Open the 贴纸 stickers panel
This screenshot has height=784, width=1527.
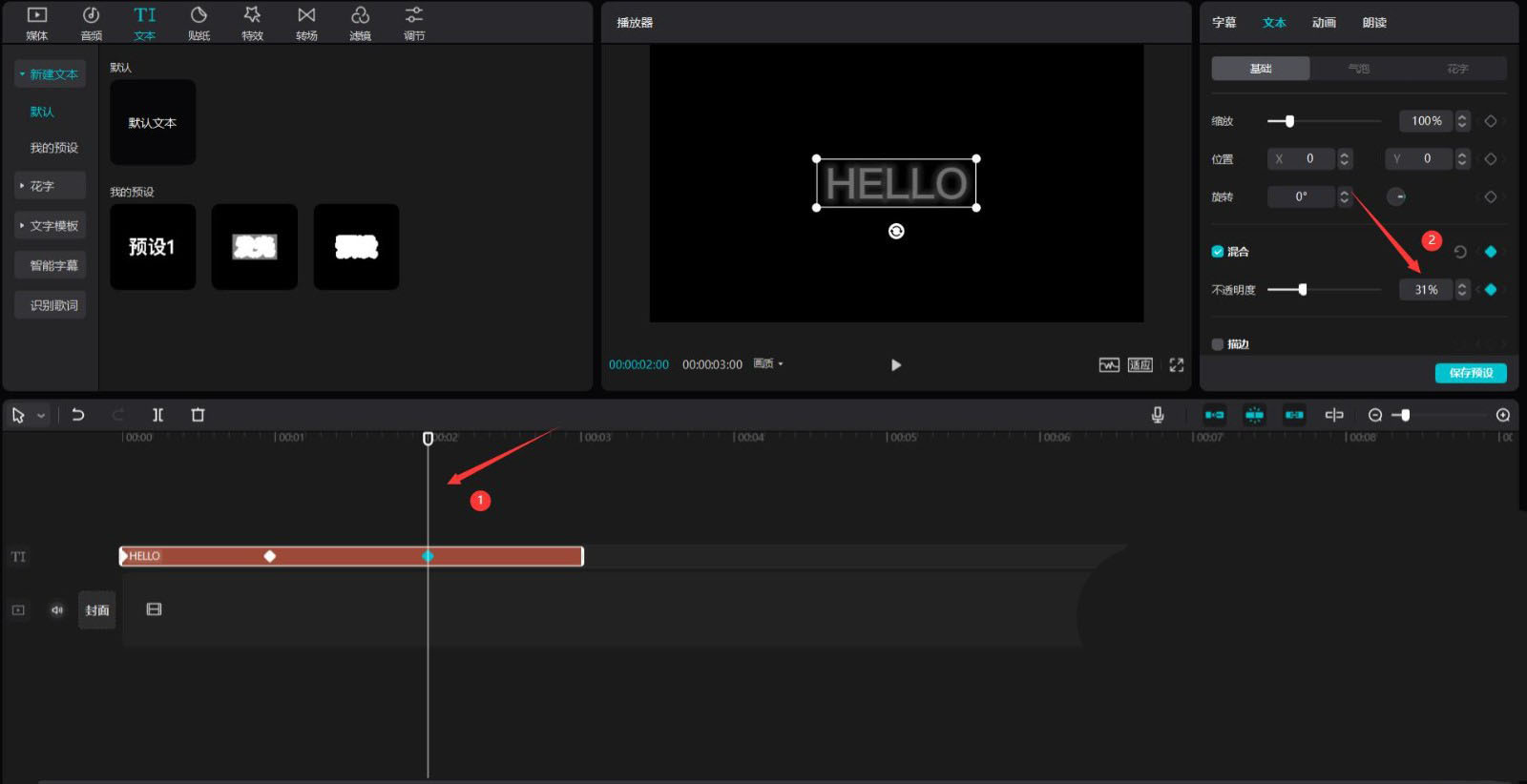(199, 23)
